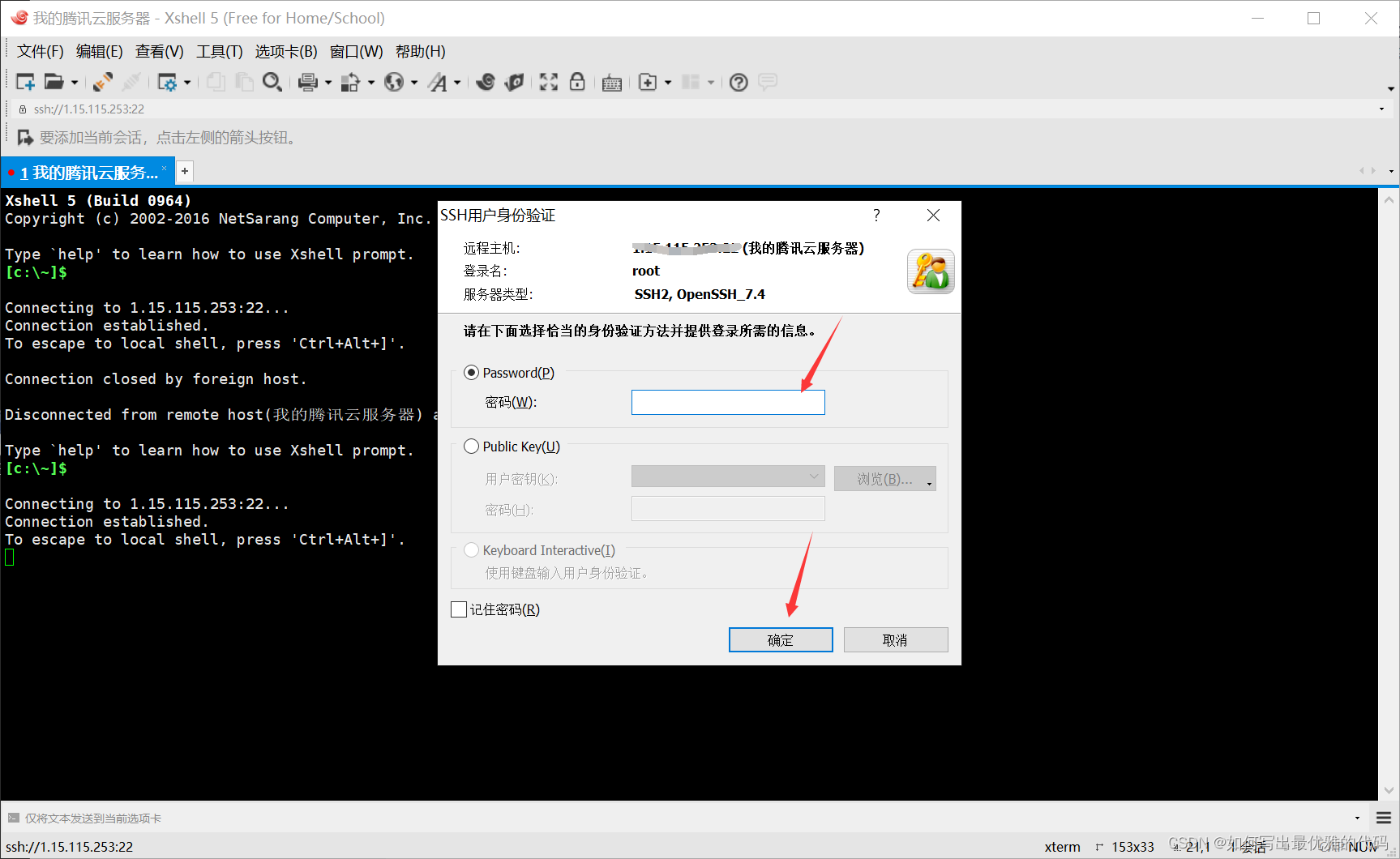Screen dimensions: 1400x859
Task: Open the tab list dropdown at right
Action: (1391, 171)
